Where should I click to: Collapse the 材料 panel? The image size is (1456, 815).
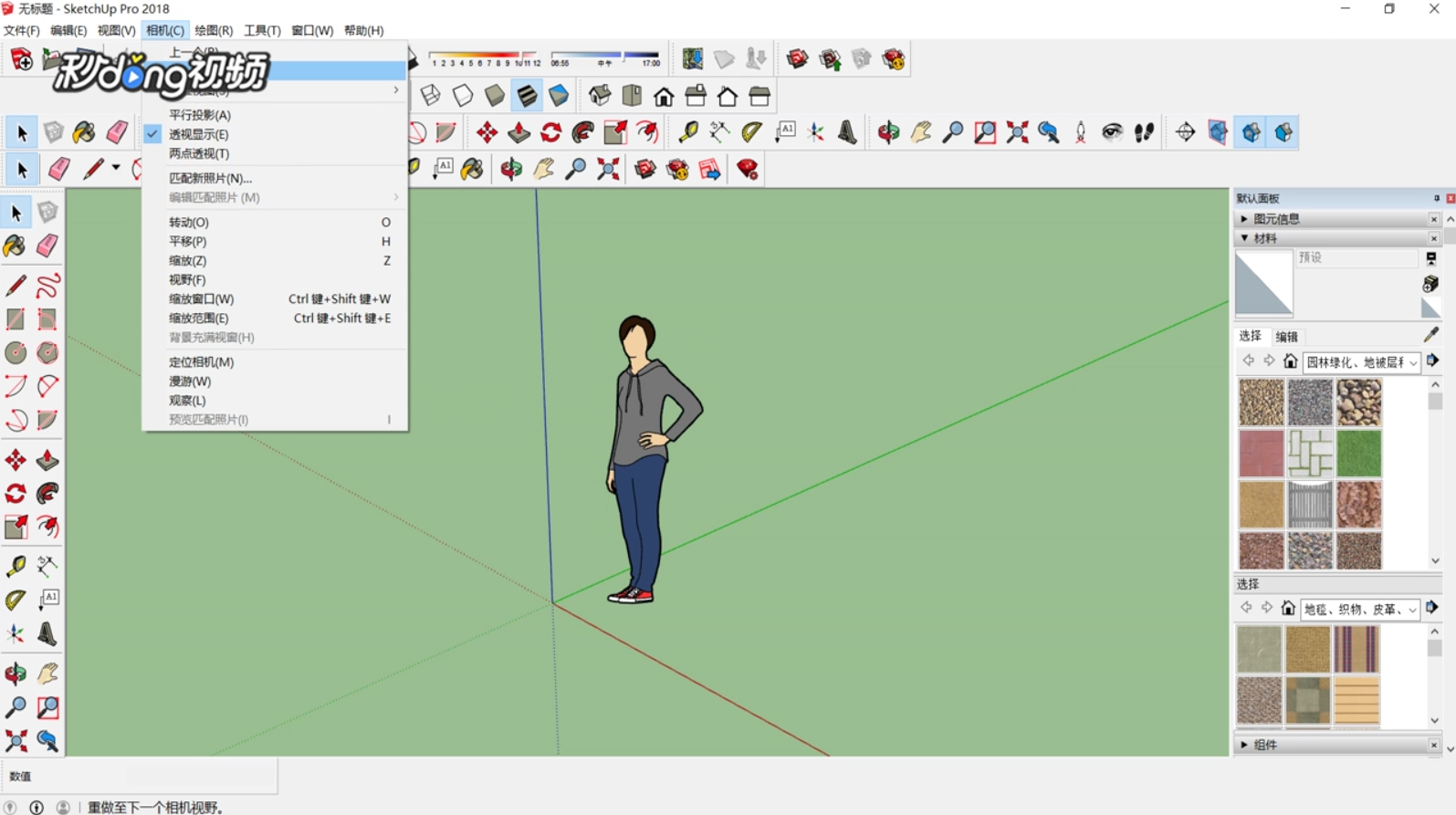coord(1243,238)
